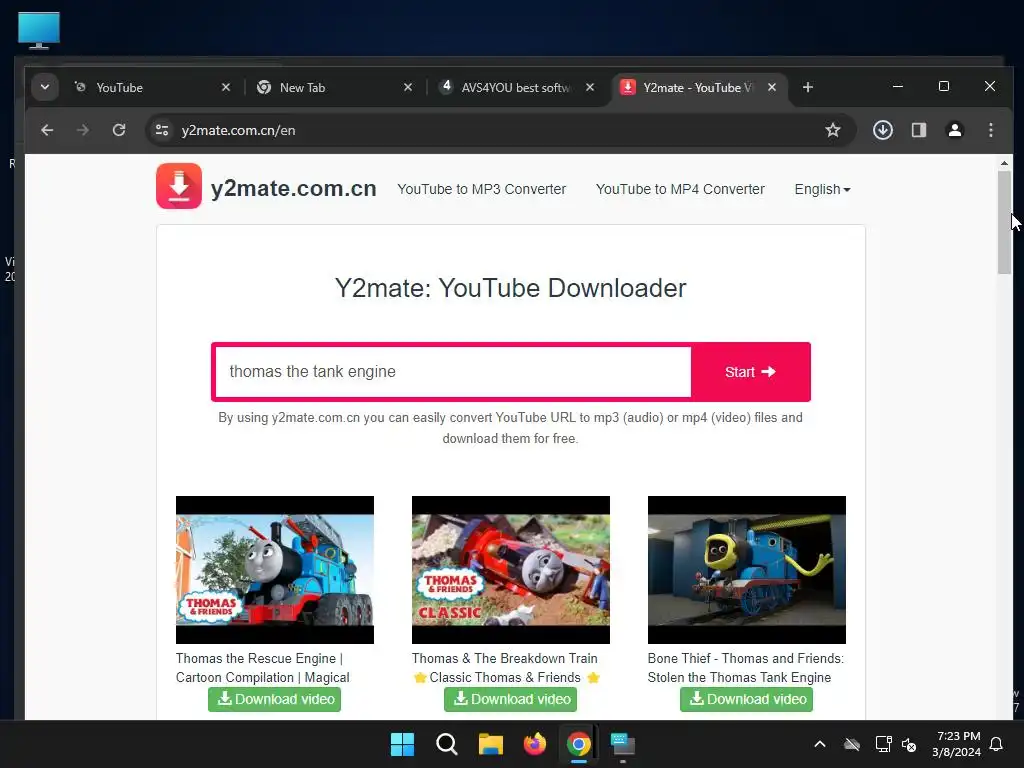The height and width of the screenshot is (768, 1024).
Task: Click the y2mate red download logo icon
Action: point(179,186)
